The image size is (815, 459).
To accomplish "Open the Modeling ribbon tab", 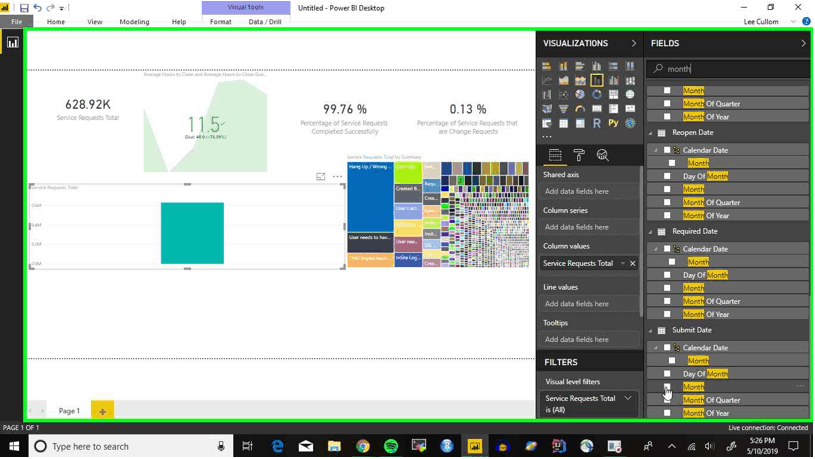I will click(x=134, y=22).
